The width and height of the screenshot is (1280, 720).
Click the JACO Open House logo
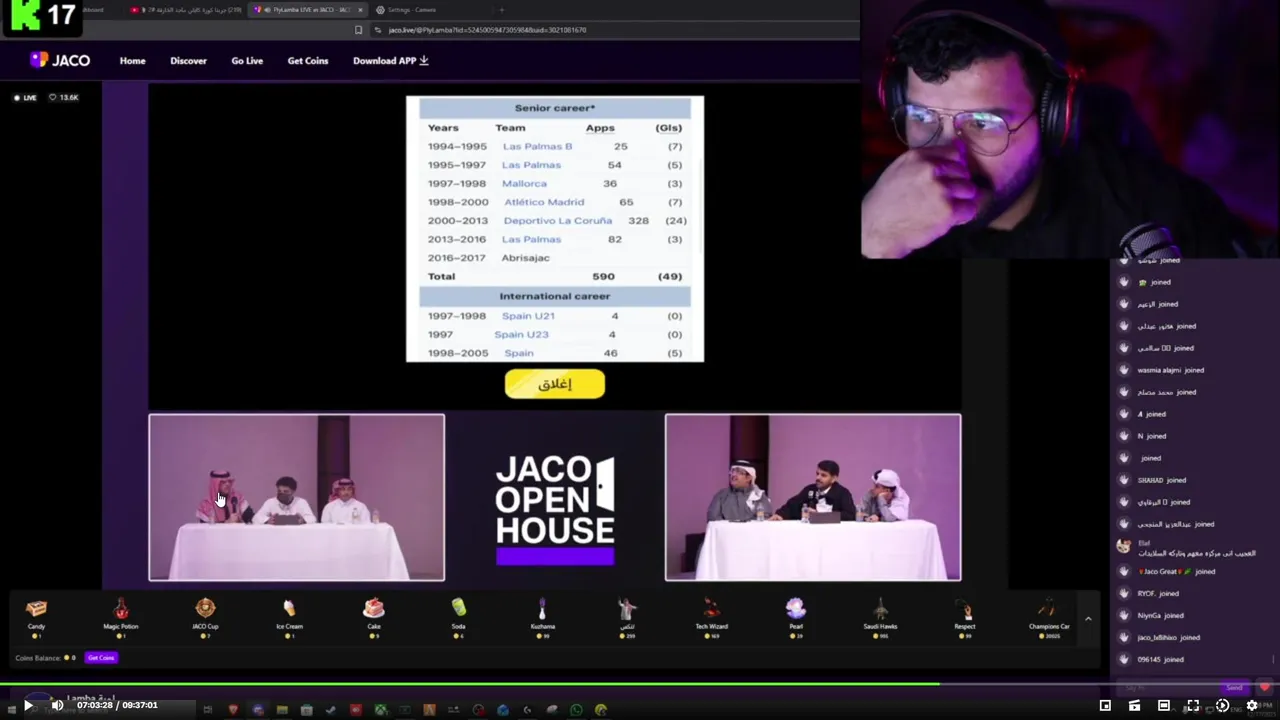[x=555, y=510]
